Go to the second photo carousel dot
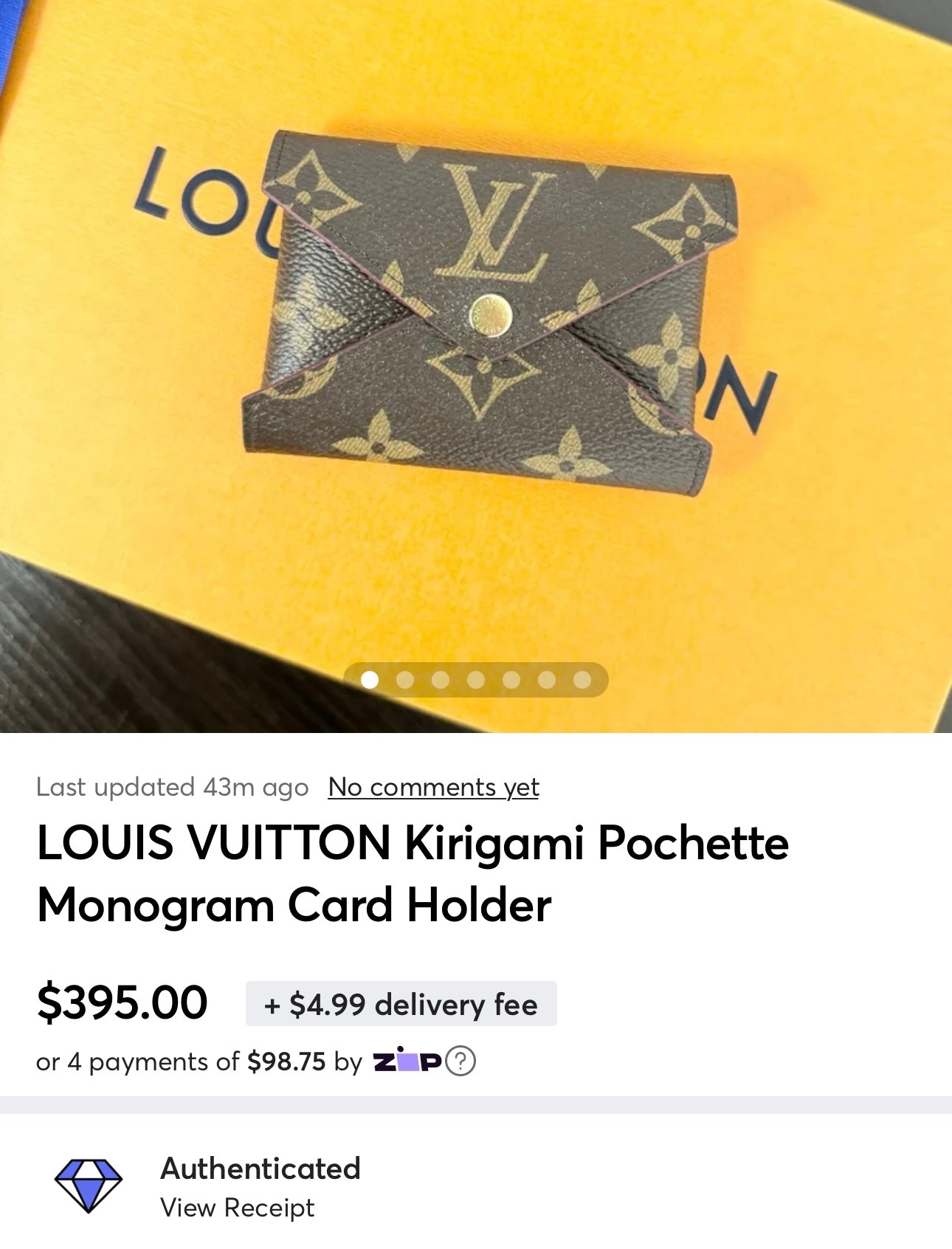Image resolution: width=952 pixels, height=1249 pixels. pyautogui.click(x=405, y=680)
